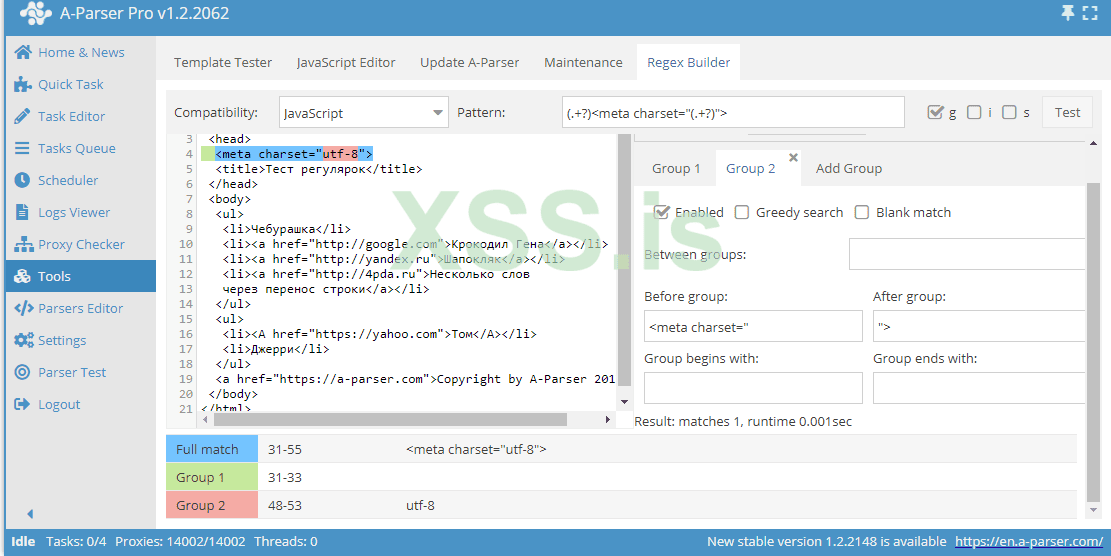Click the Tools cubes icon
The width and height of the screenshot is (1111, 556).
[x=23, y=276]
